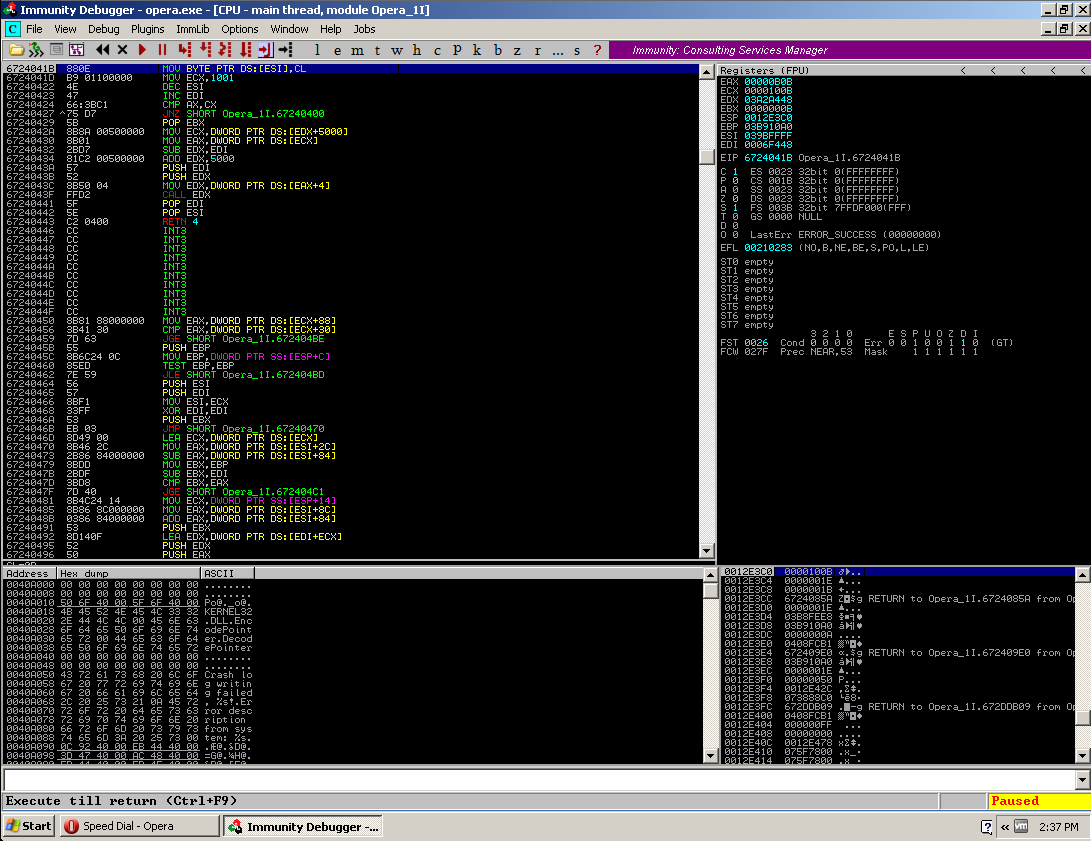Screen dimensions: 1091x841
Task: Open the Python shell window icon
Action: pos(56,50)
